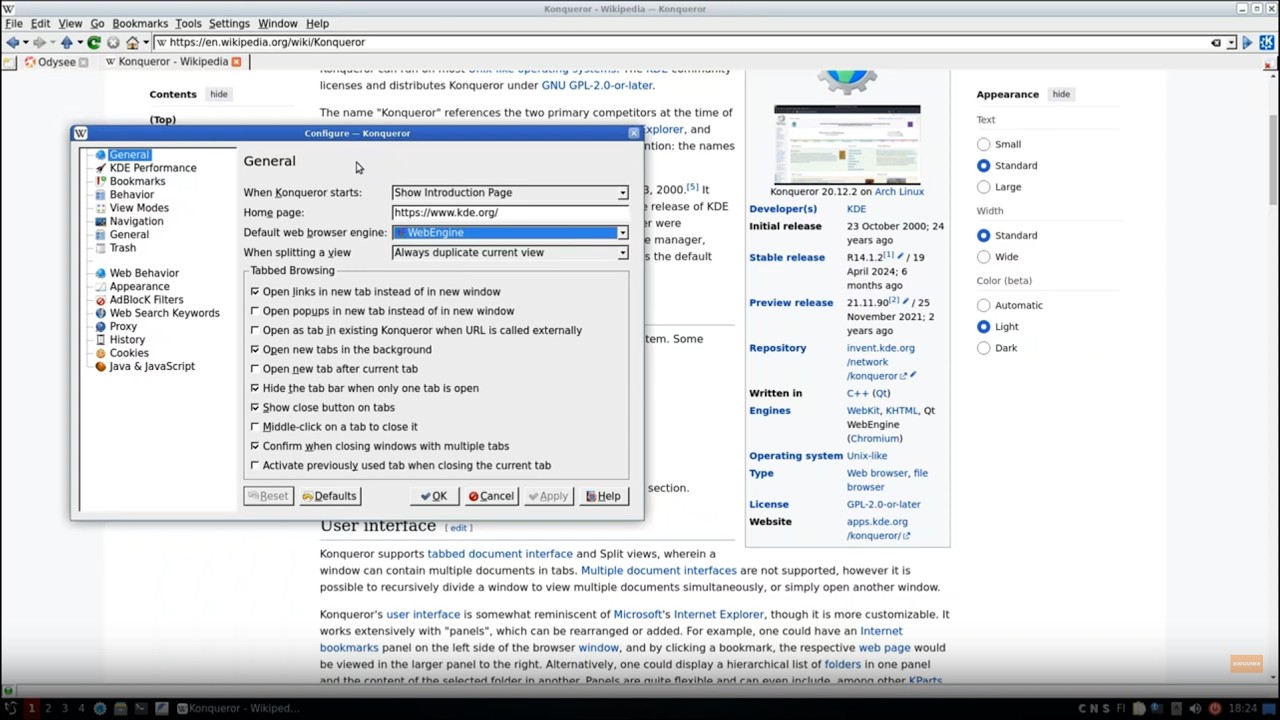
Task: Open the file manager taskbar icon
Action: (120, 708)
